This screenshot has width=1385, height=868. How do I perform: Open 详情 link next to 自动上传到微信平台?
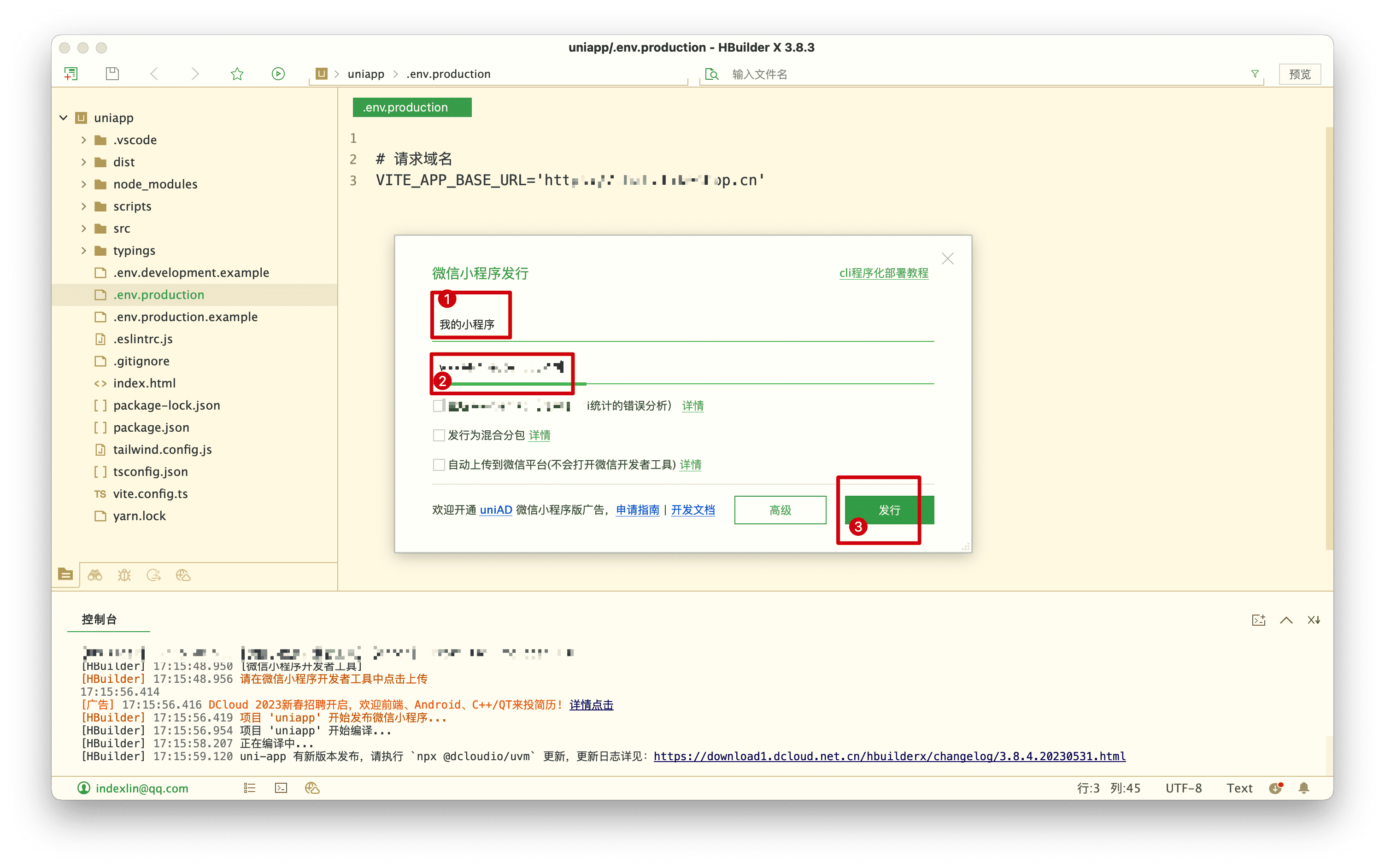690,464
